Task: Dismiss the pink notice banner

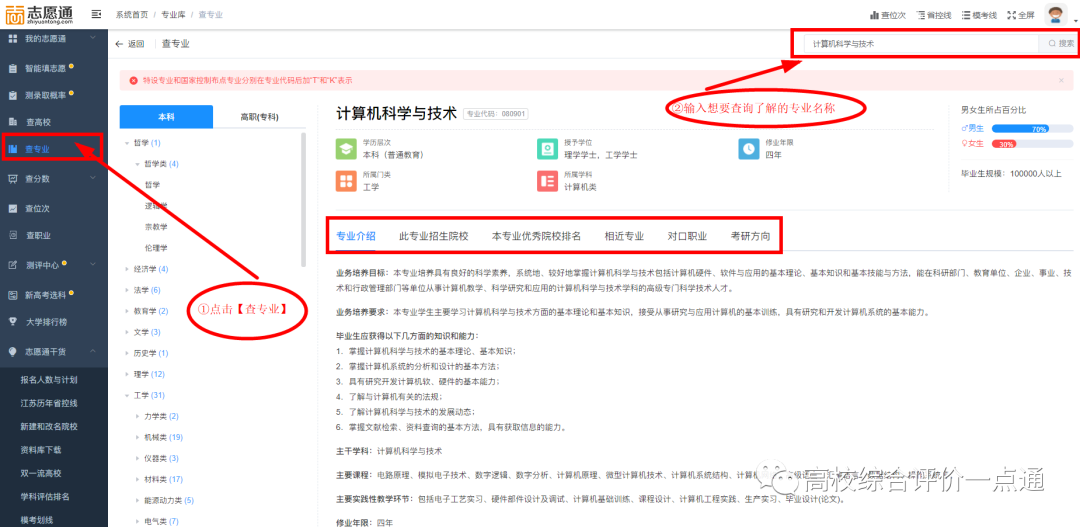Action: [x=1061, y=80]
